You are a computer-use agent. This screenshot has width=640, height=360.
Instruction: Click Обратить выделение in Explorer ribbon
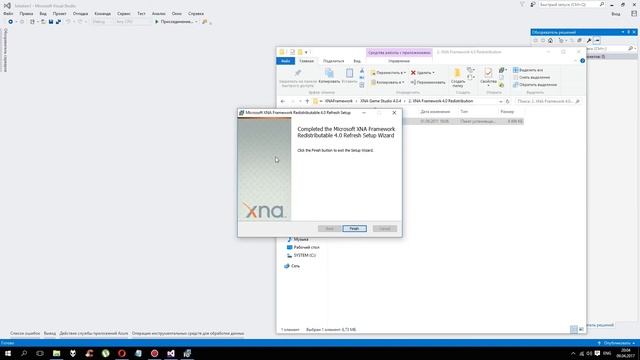click(x=535, y=85)
